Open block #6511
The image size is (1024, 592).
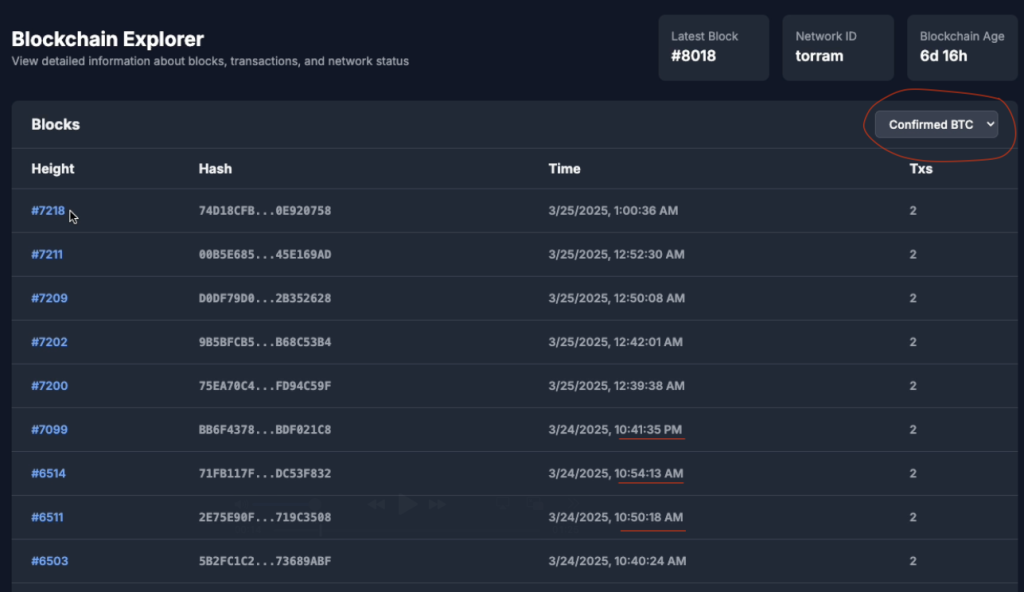[47, 517]
